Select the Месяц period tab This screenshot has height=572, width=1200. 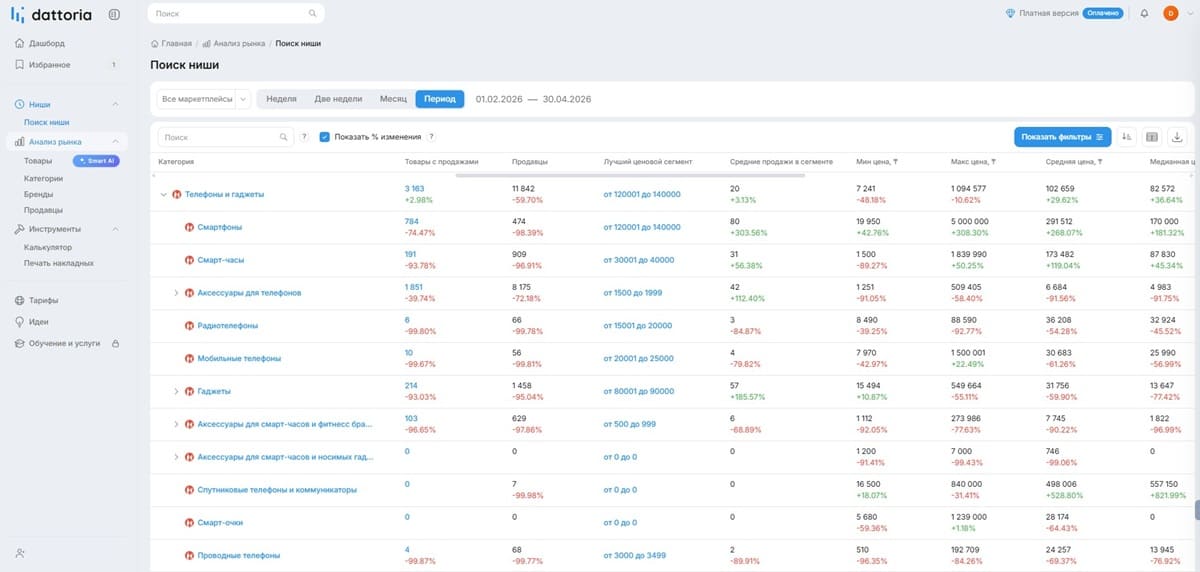tap(393, 99)
